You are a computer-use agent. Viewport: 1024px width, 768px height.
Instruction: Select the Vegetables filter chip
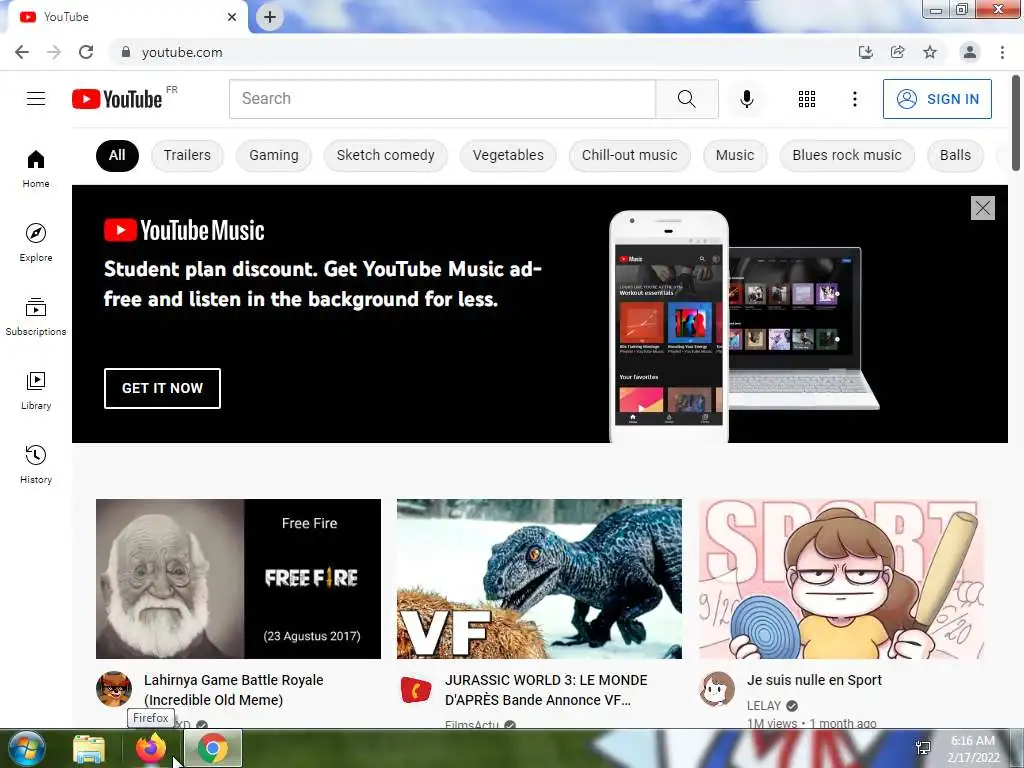(508, 155)
